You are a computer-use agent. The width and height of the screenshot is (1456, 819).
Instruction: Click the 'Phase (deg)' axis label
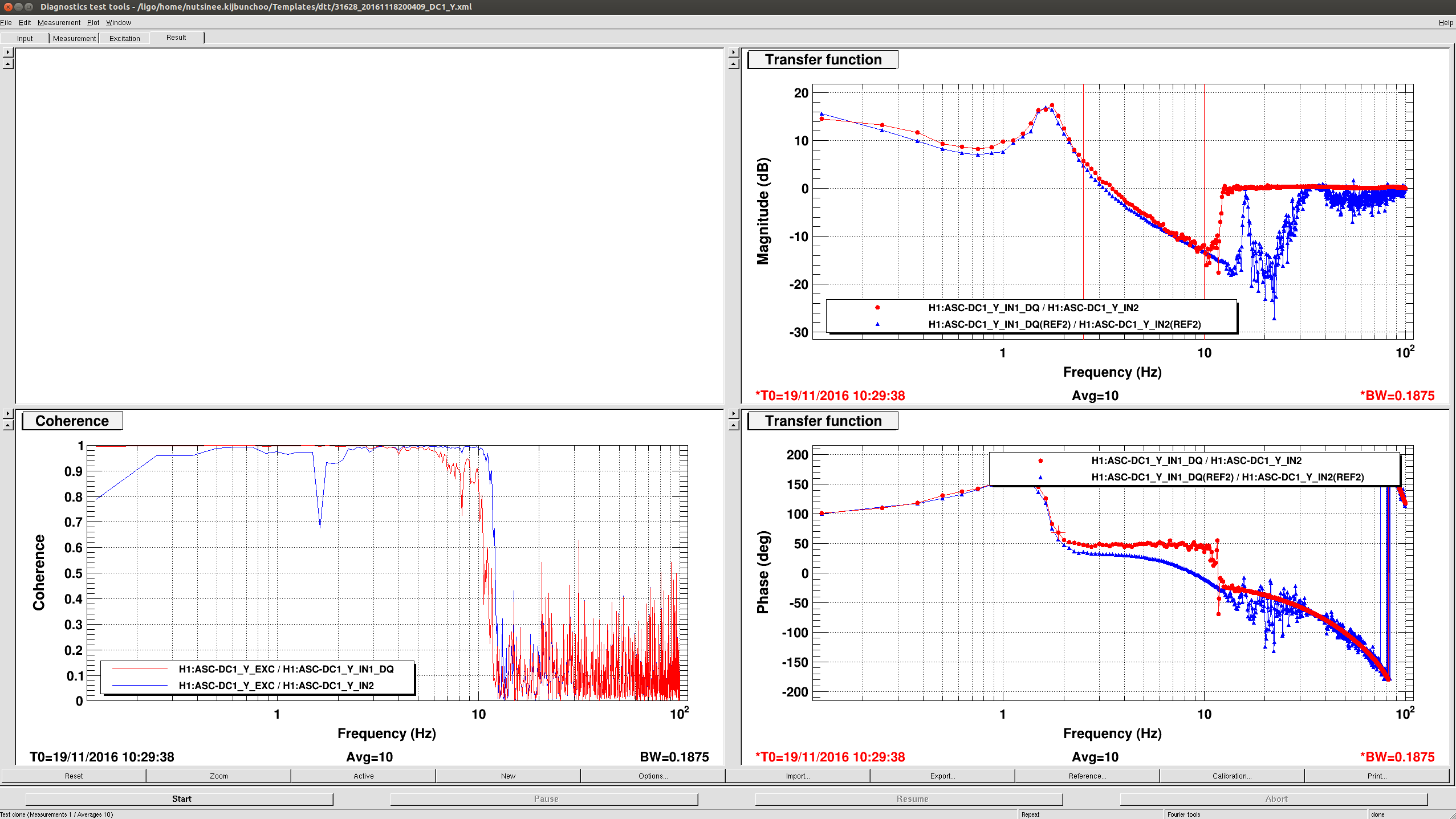click(763, 572)
